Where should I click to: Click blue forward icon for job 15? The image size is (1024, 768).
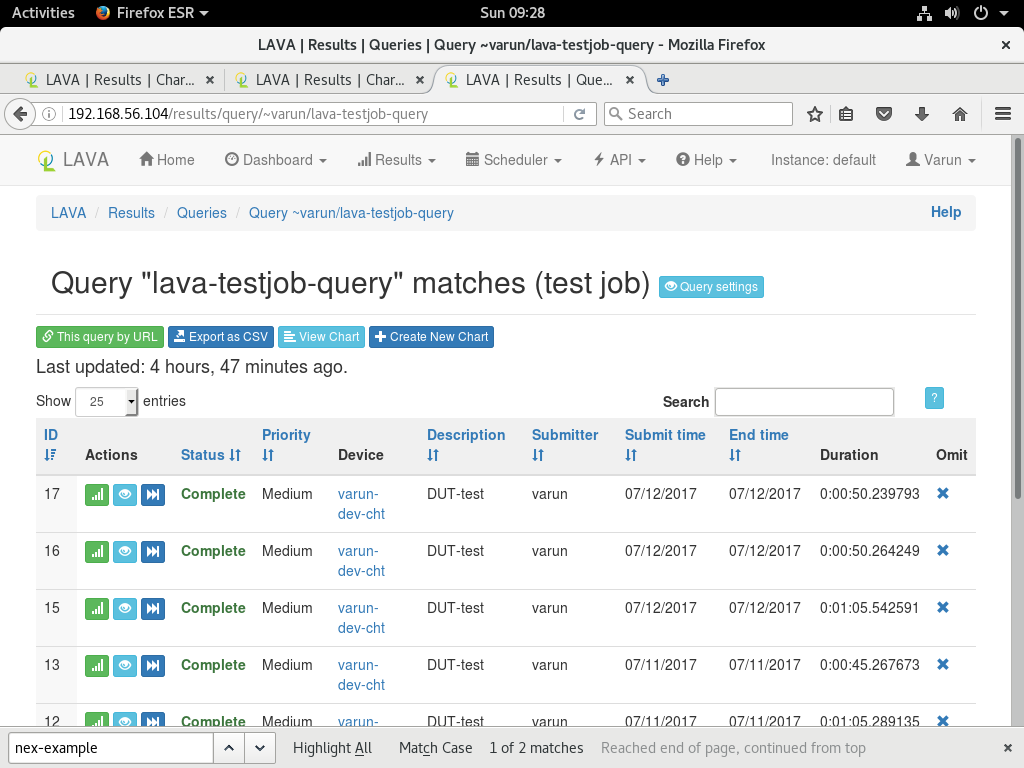click(x=152, y=608)
